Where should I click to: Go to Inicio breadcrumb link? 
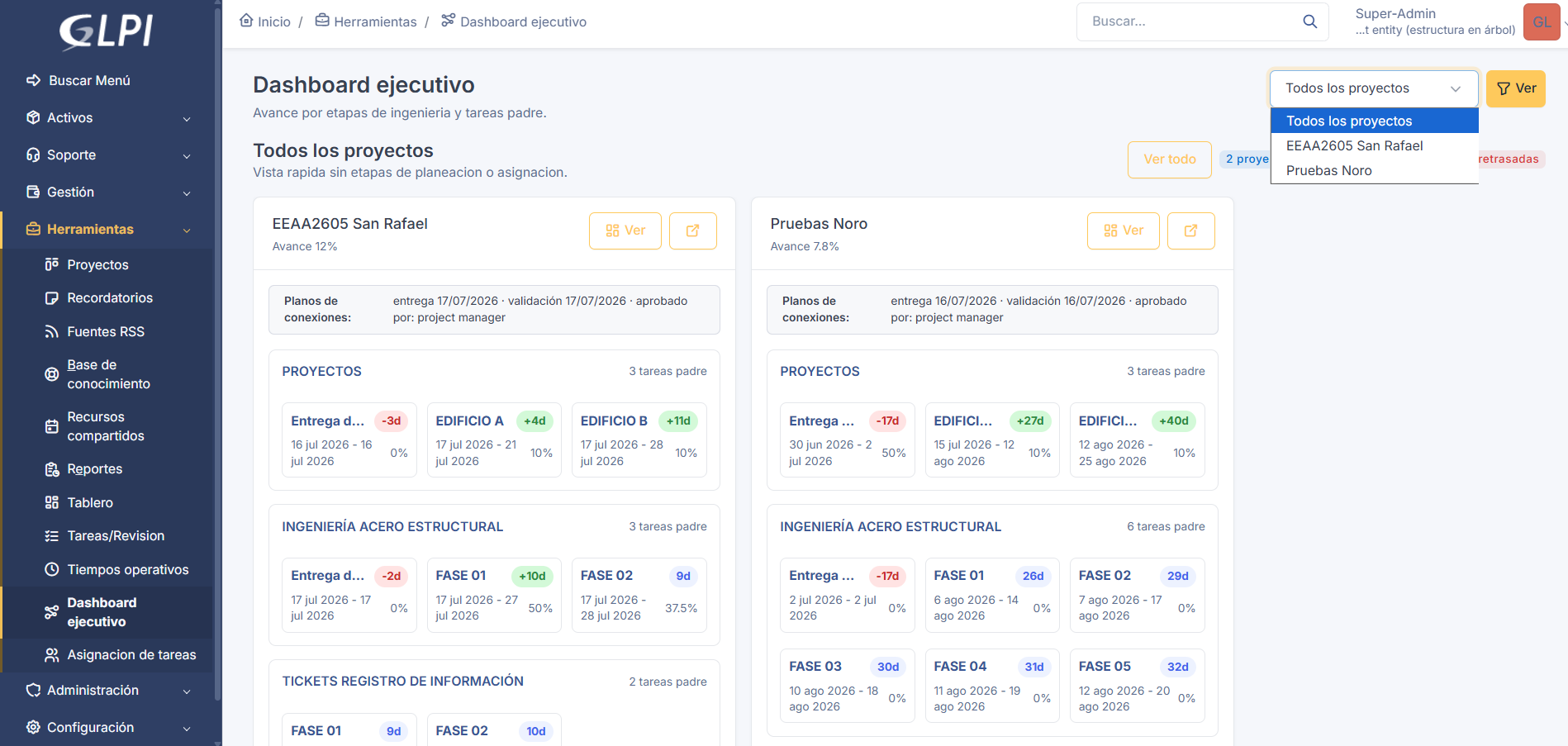click(x=265, y=21)
